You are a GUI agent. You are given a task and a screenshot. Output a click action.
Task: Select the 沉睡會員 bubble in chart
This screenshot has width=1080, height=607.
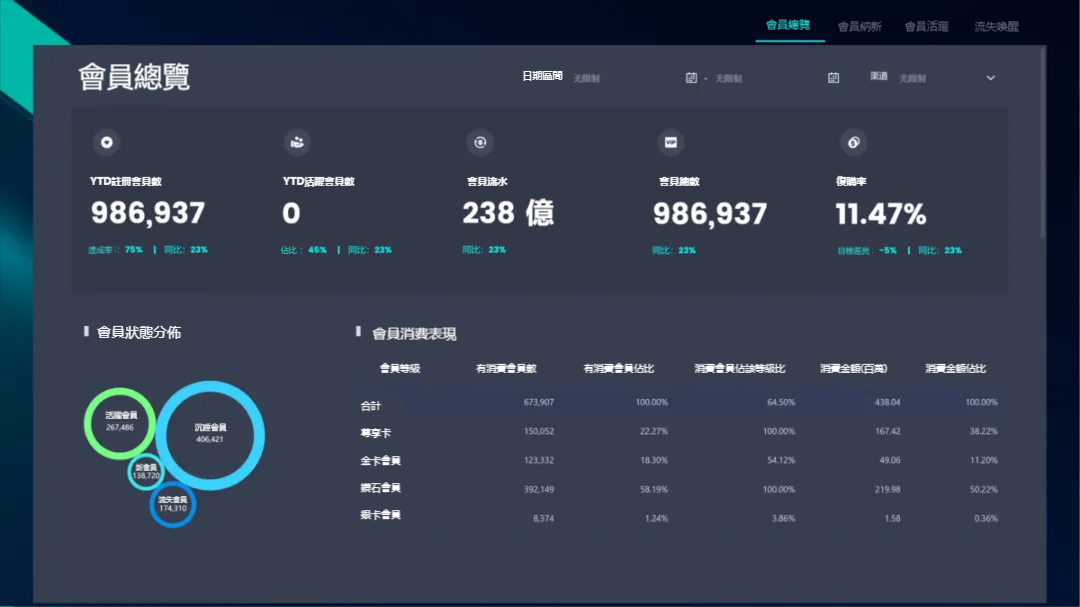pyautogui.click(x=210, y=434)
